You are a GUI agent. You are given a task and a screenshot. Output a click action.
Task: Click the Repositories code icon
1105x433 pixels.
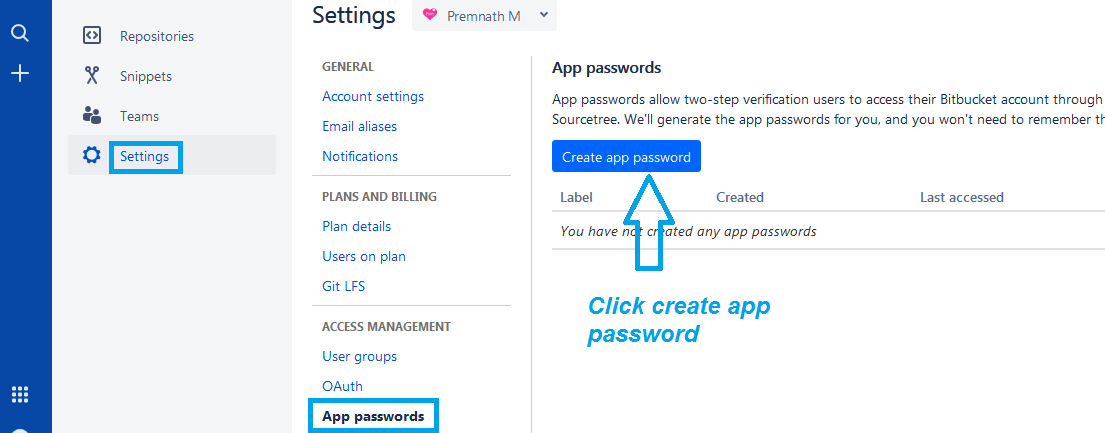click(x=92, y=35)
